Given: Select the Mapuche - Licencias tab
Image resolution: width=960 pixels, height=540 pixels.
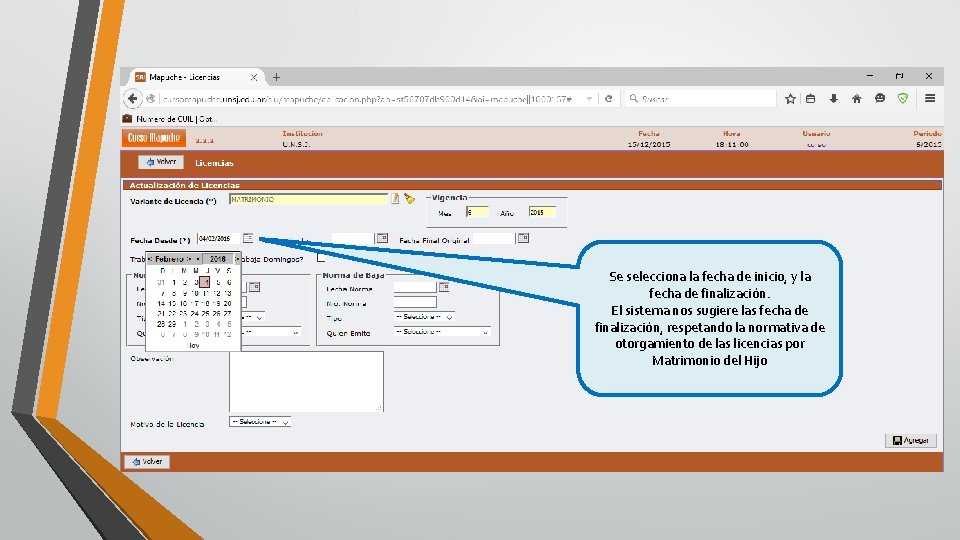Looking at the screenshot, I should pos(195,77).
